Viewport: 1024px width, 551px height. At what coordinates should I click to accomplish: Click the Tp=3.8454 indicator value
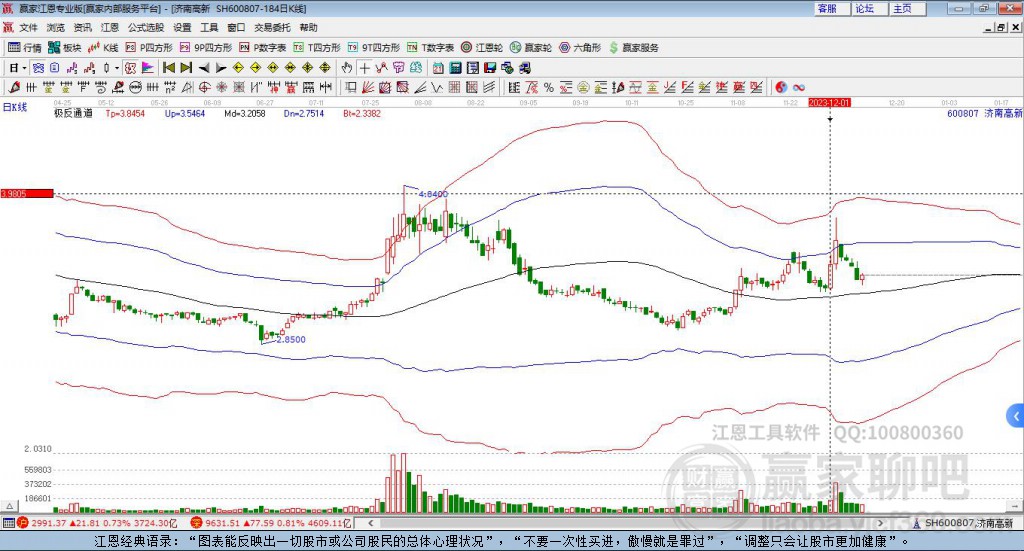(125, 113)
